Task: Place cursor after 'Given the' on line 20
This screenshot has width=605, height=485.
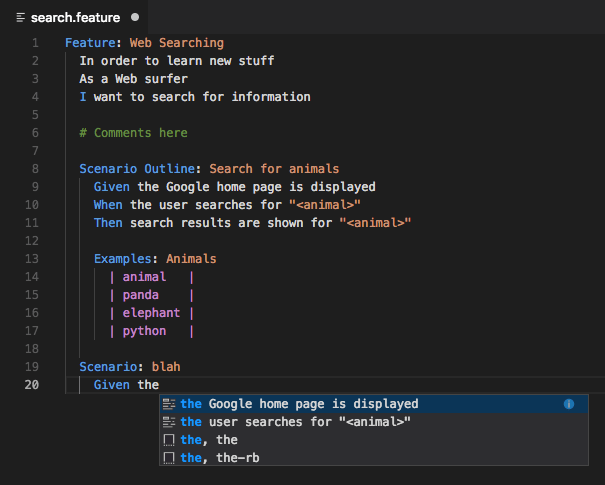Action: tap(160, 385)
